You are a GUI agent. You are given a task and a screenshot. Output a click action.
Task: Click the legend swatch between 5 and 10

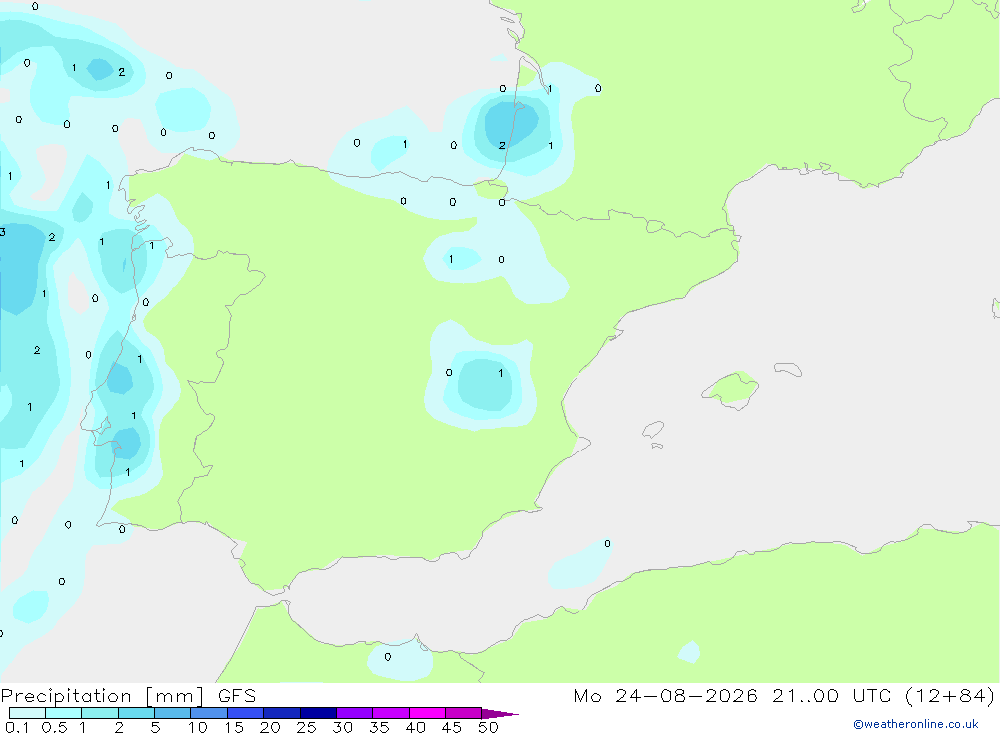tap(173, 713)
